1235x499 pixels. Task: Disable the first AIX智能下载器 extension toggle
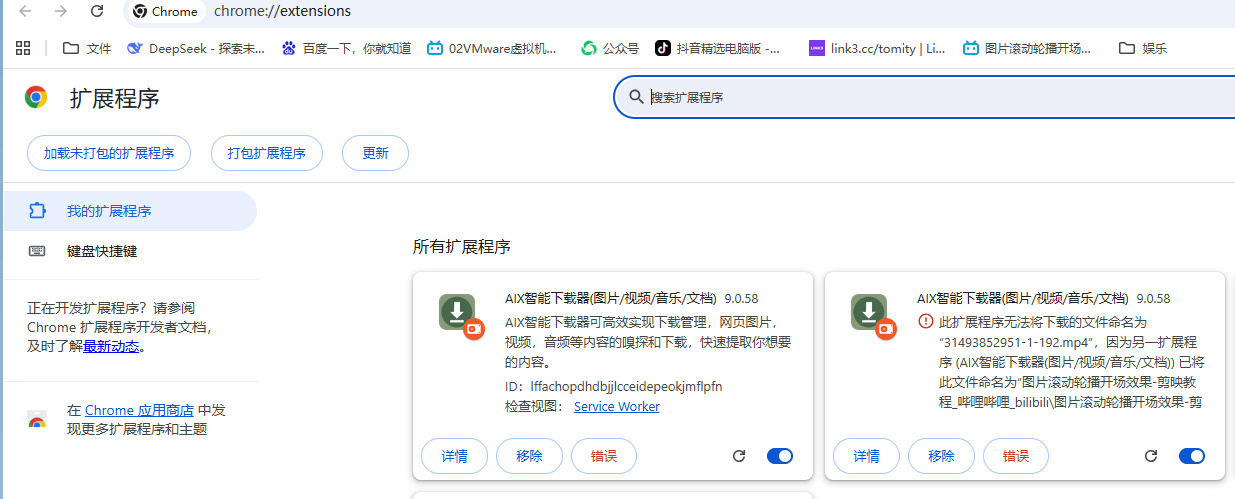pyautogui.click(x=780, y=456)
